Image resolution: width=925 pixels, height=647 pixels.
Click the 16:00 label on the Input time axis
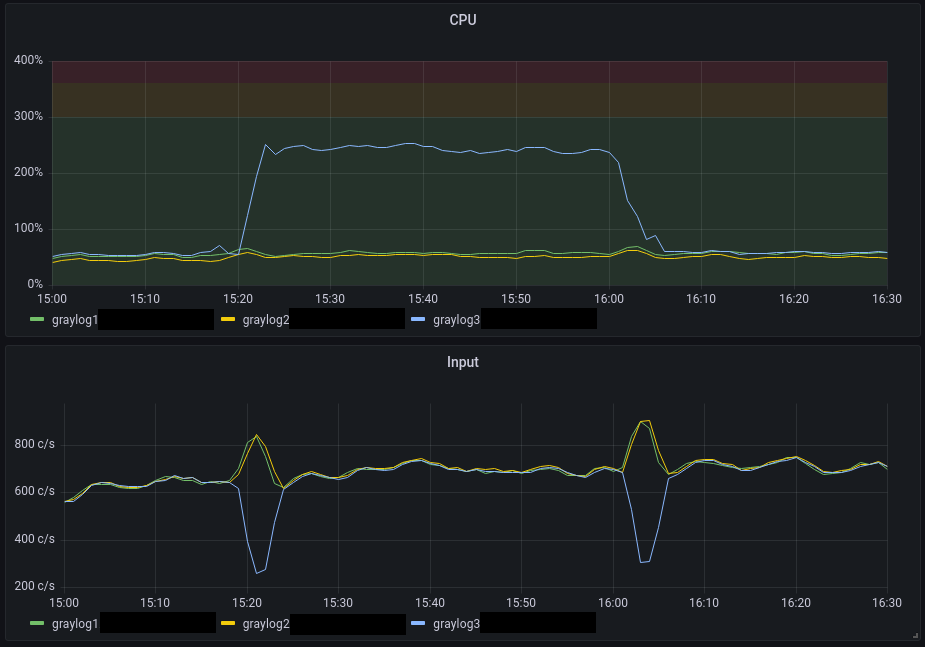pyautogui.click(x=612, y=603)
